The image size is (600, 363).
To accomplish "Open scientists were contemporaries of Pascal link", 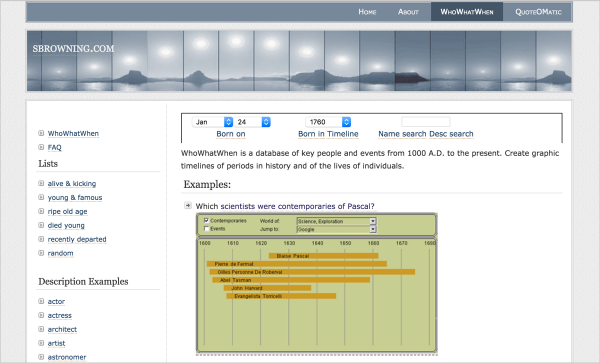I will tap(297, 206).
